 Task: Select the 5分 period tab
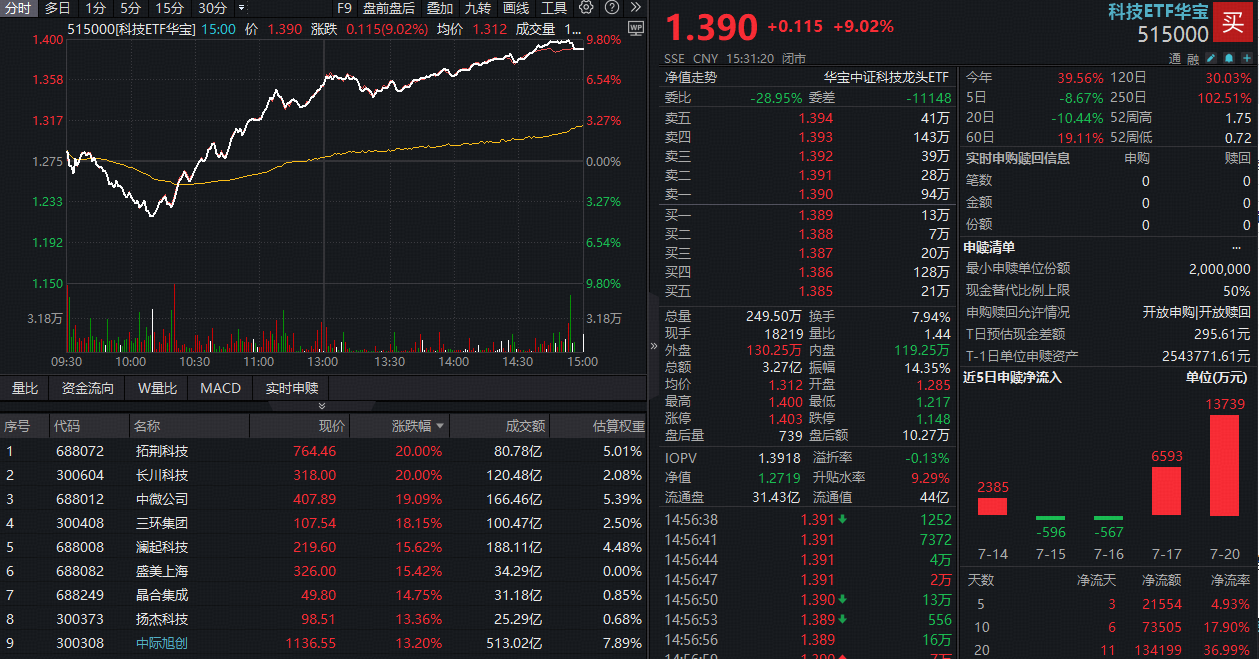[130, 8]
